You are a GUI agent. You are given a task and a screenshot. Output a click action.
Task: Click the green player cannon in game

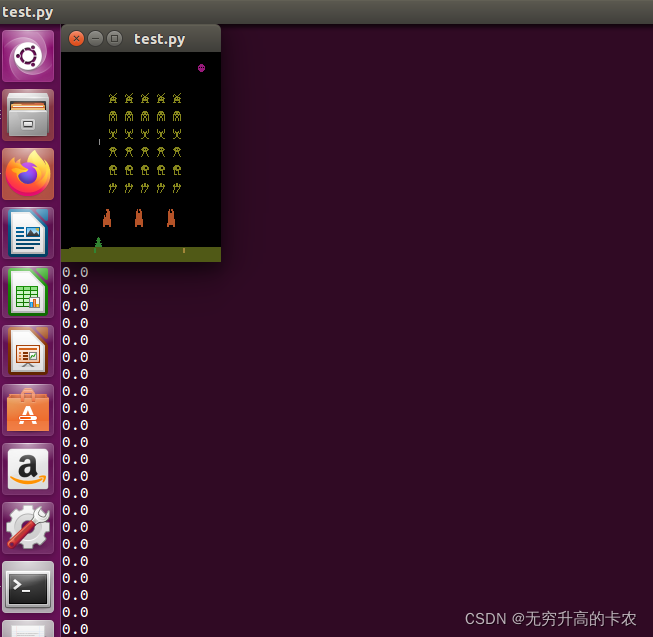point(98,244)
